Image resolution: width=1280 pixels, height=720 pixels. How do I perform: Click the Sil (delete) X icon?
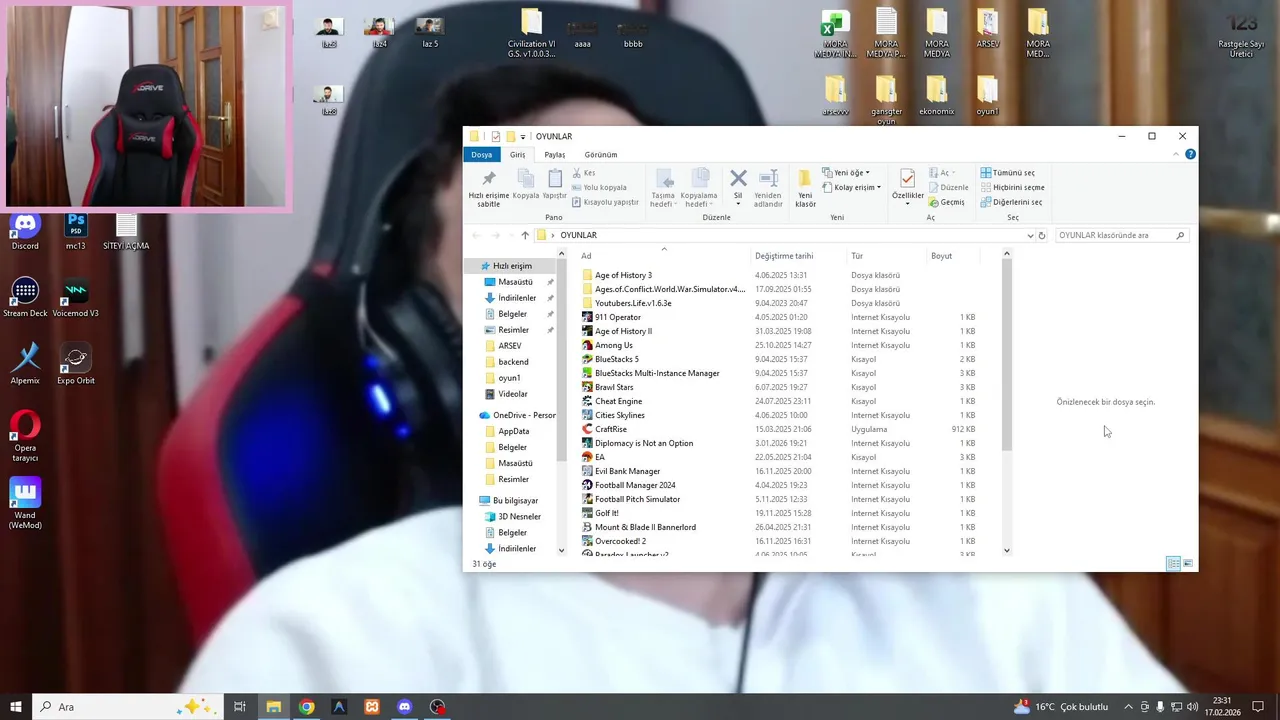click(x=738, y=178)
